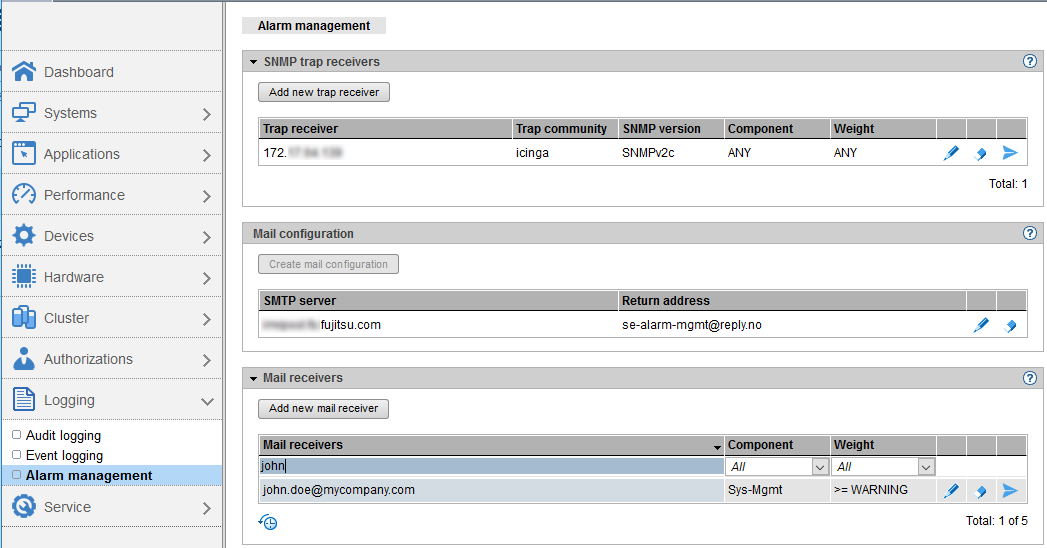Send test trap to SNMP receiver
This screenshot has height=548, width=1047.
(1011, 153)
